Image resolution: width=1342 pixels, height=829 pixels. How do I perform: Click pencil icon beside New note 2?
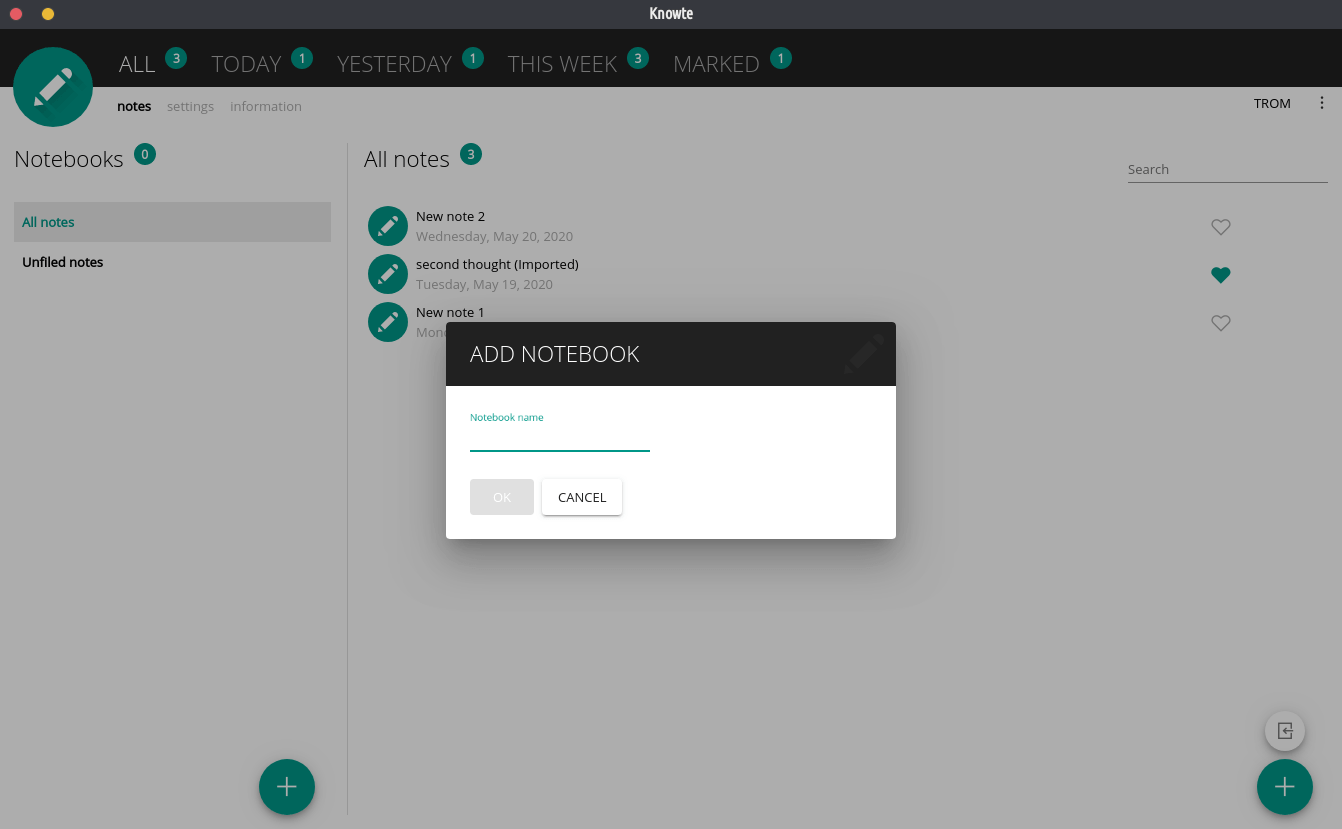click(388, 226)
